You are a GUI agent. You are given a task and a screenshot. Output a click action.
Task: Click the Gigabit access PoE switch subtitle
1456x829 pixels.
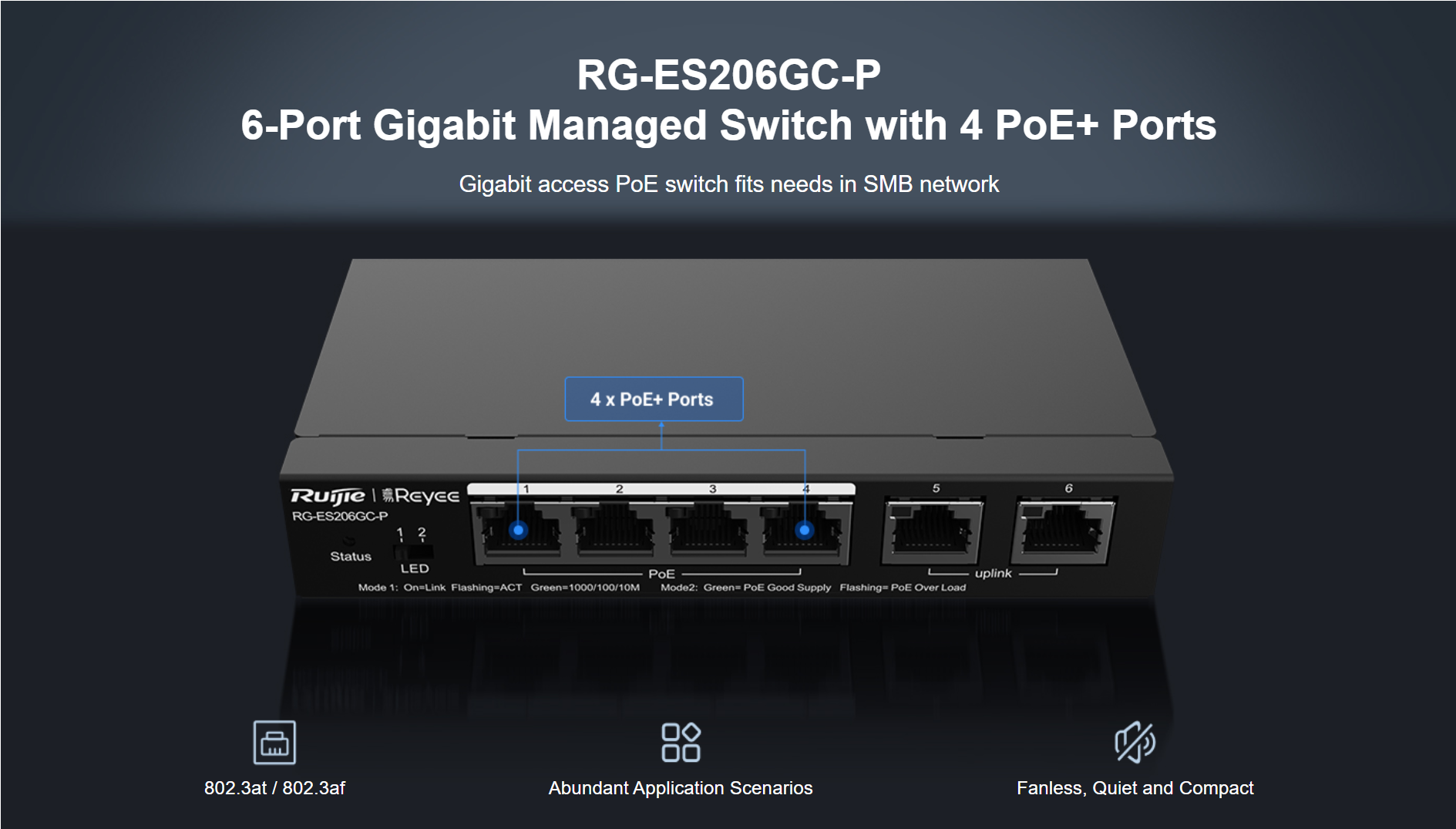coord(728,184)
